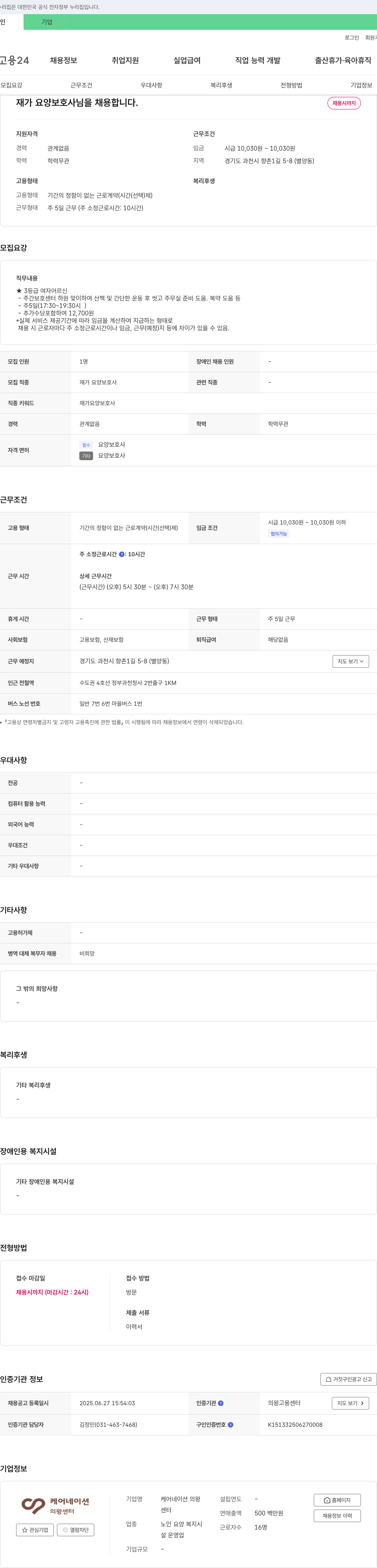Jump to the 모집요강 section tab
The height and width of the screenshot is (1568, 377).
point(11,85)
